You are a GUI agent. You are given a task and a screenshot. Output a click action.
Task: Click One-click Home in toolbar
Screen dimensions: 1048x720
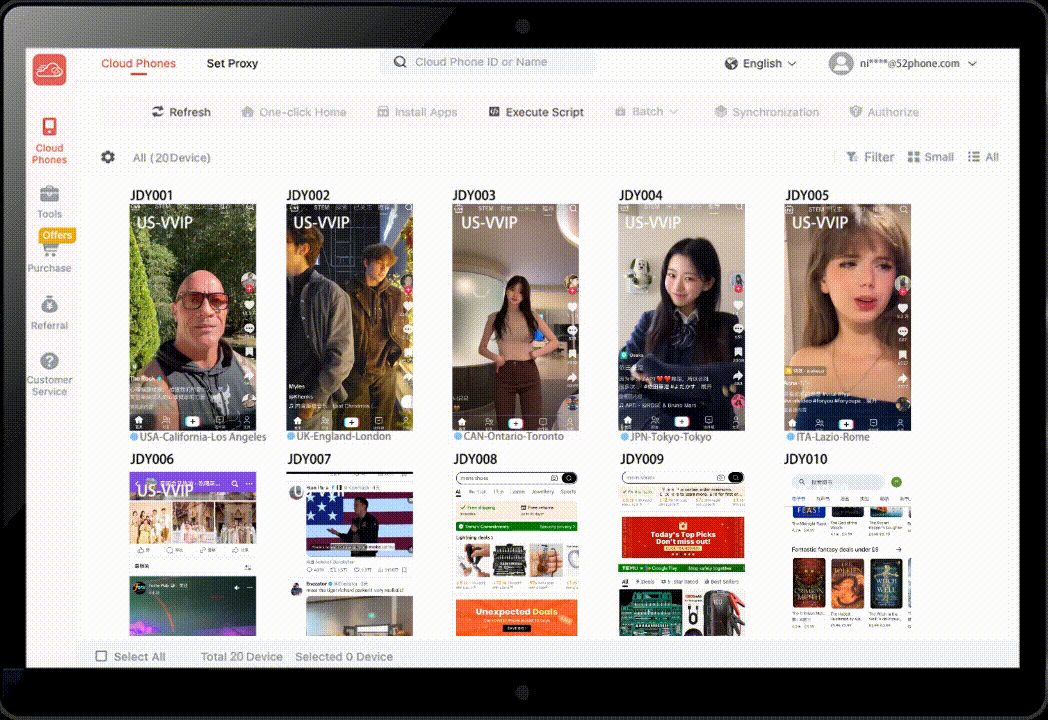(293, 112)
